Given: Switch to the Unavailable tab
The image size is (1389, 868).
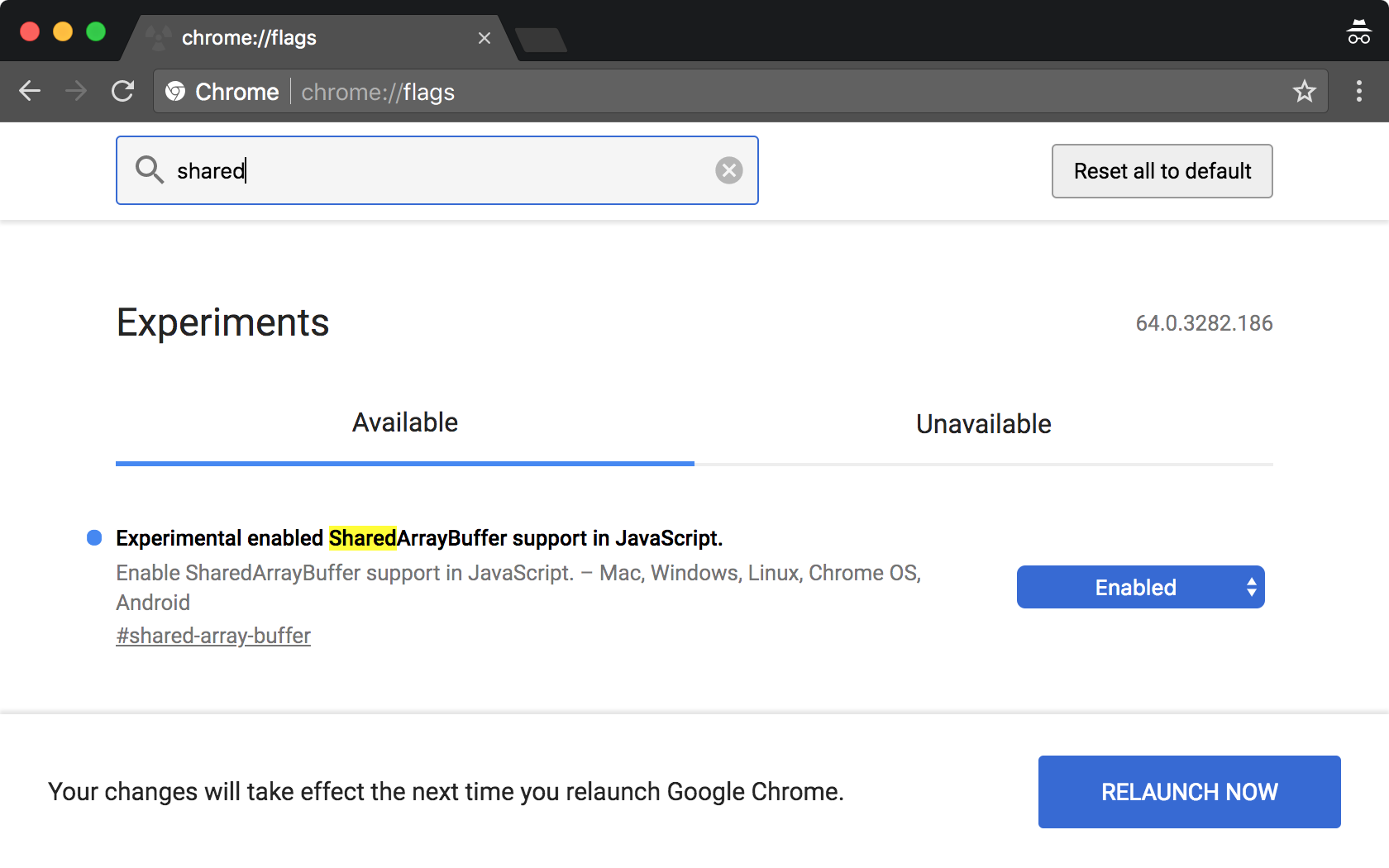Looking at the screenshot, I should 984,424.
